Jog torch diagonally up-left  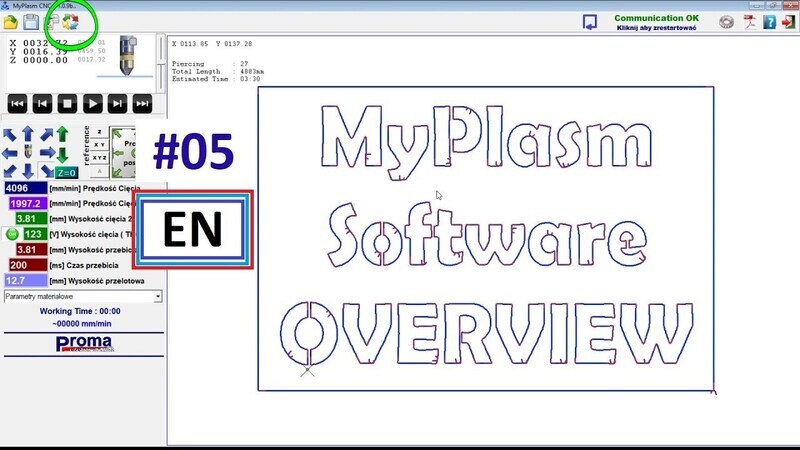point(10,135)
